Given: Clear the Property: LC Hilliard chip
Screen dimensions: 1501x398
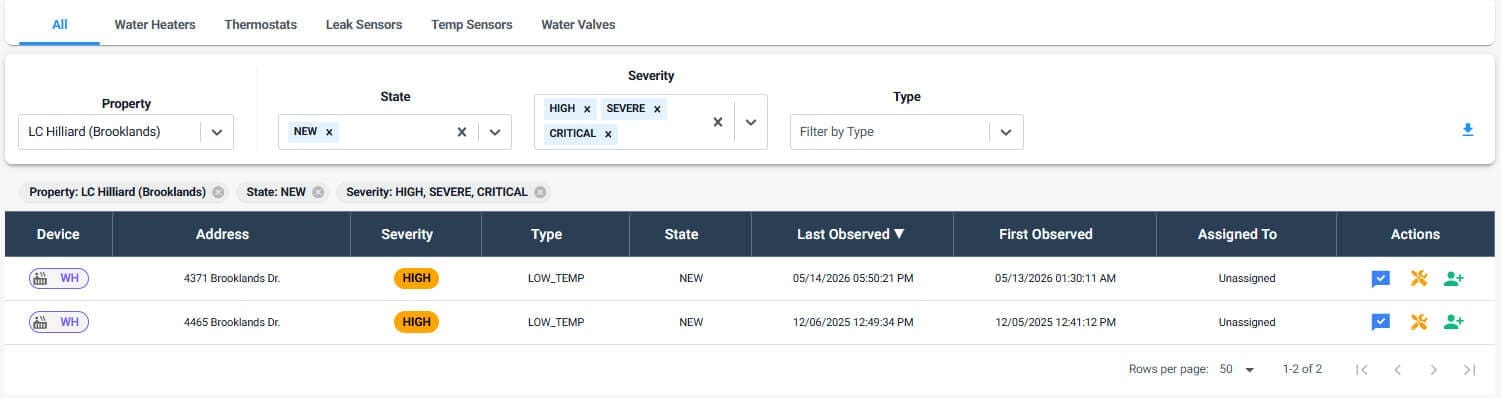Looking at the screenshot, I should coord(218,192).
